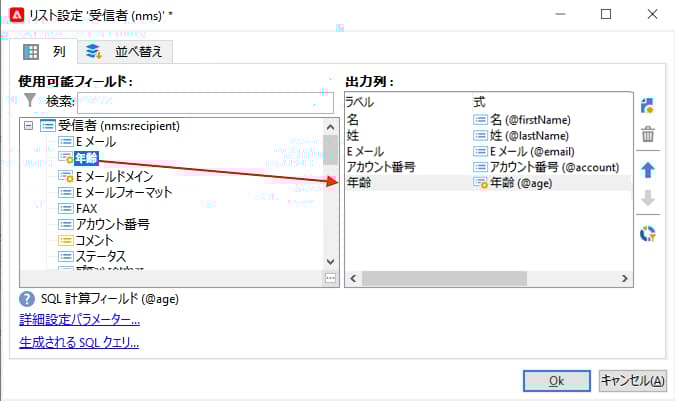675x401 pixels.
Task: Select the コメント field
Action: coord(95,240)
